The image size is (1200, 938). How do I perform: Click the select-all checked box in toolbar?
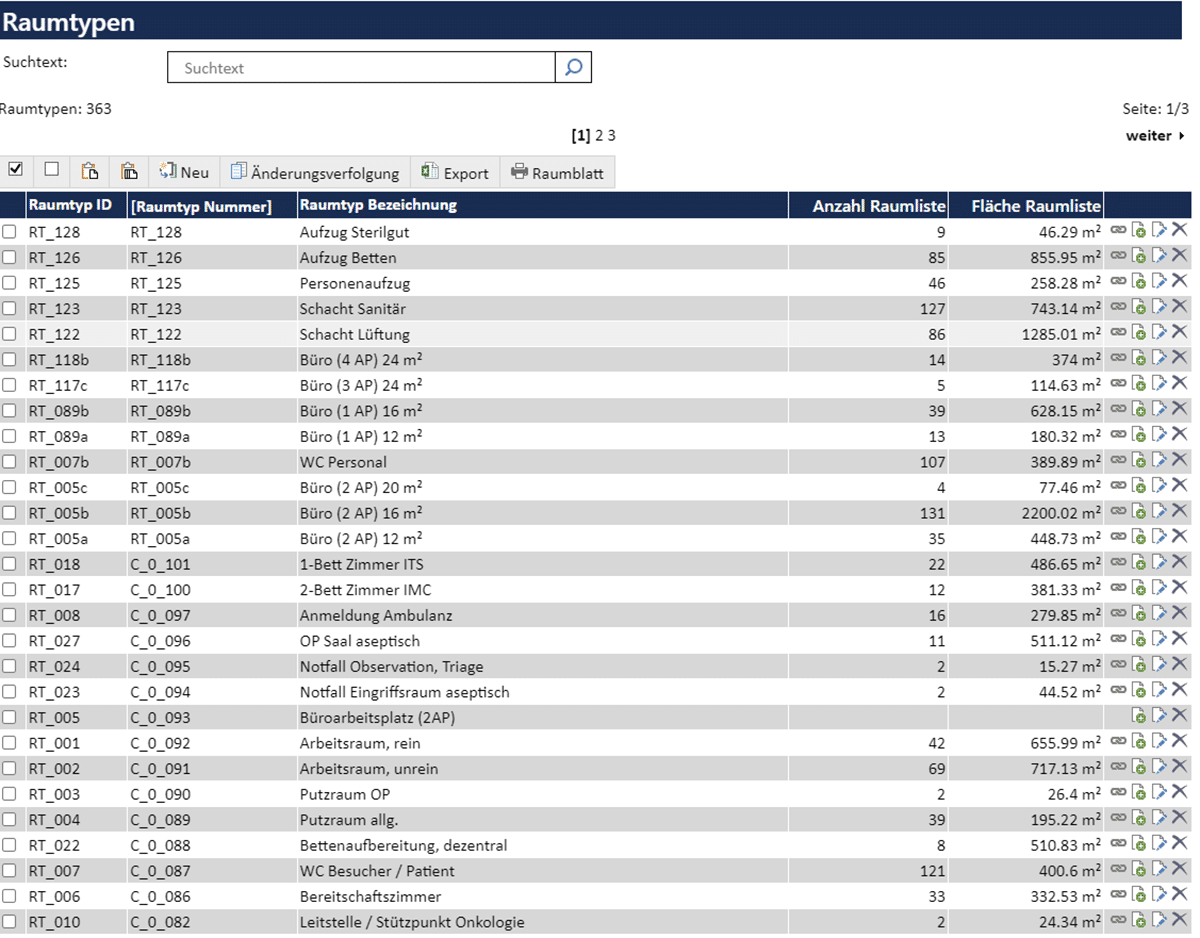[15, 170]
